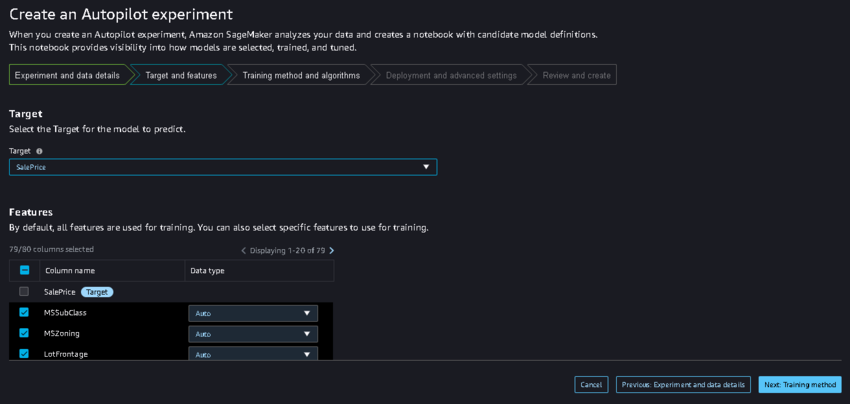Click the Data type column header

pos(207,271)
